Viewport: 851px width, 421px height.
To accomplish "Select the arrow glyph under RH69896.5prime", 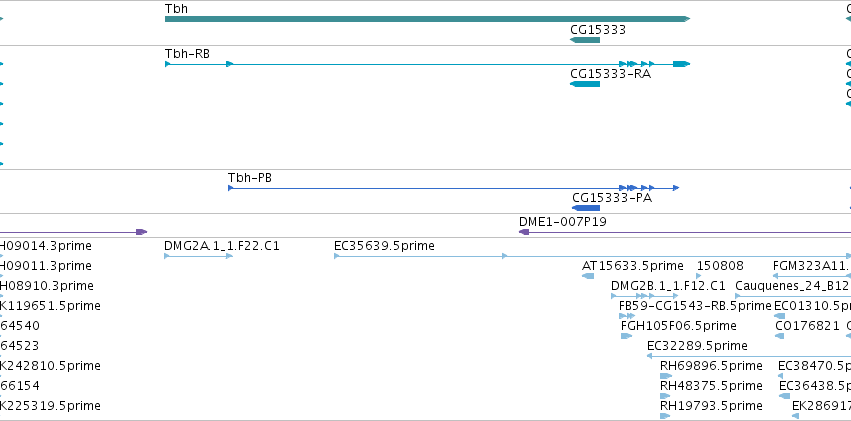I will [665, 376].
